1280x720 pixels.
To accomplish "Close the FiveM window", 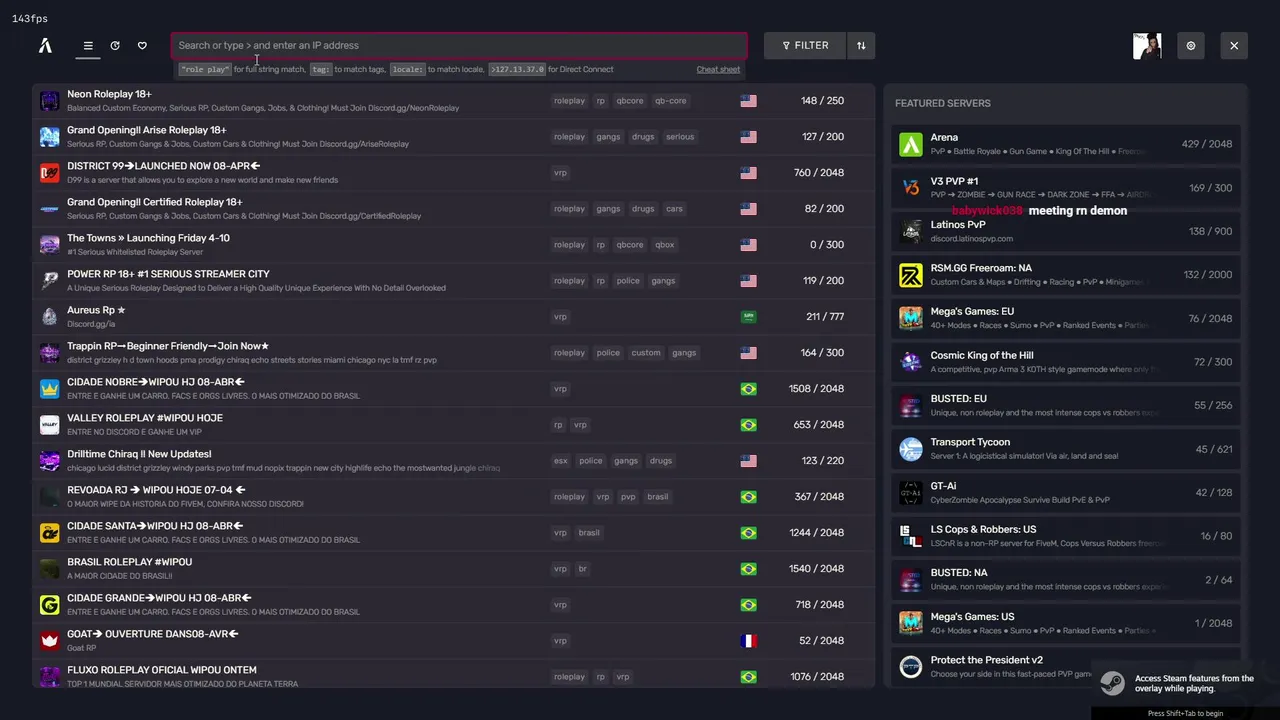I will pos(1234,45).
